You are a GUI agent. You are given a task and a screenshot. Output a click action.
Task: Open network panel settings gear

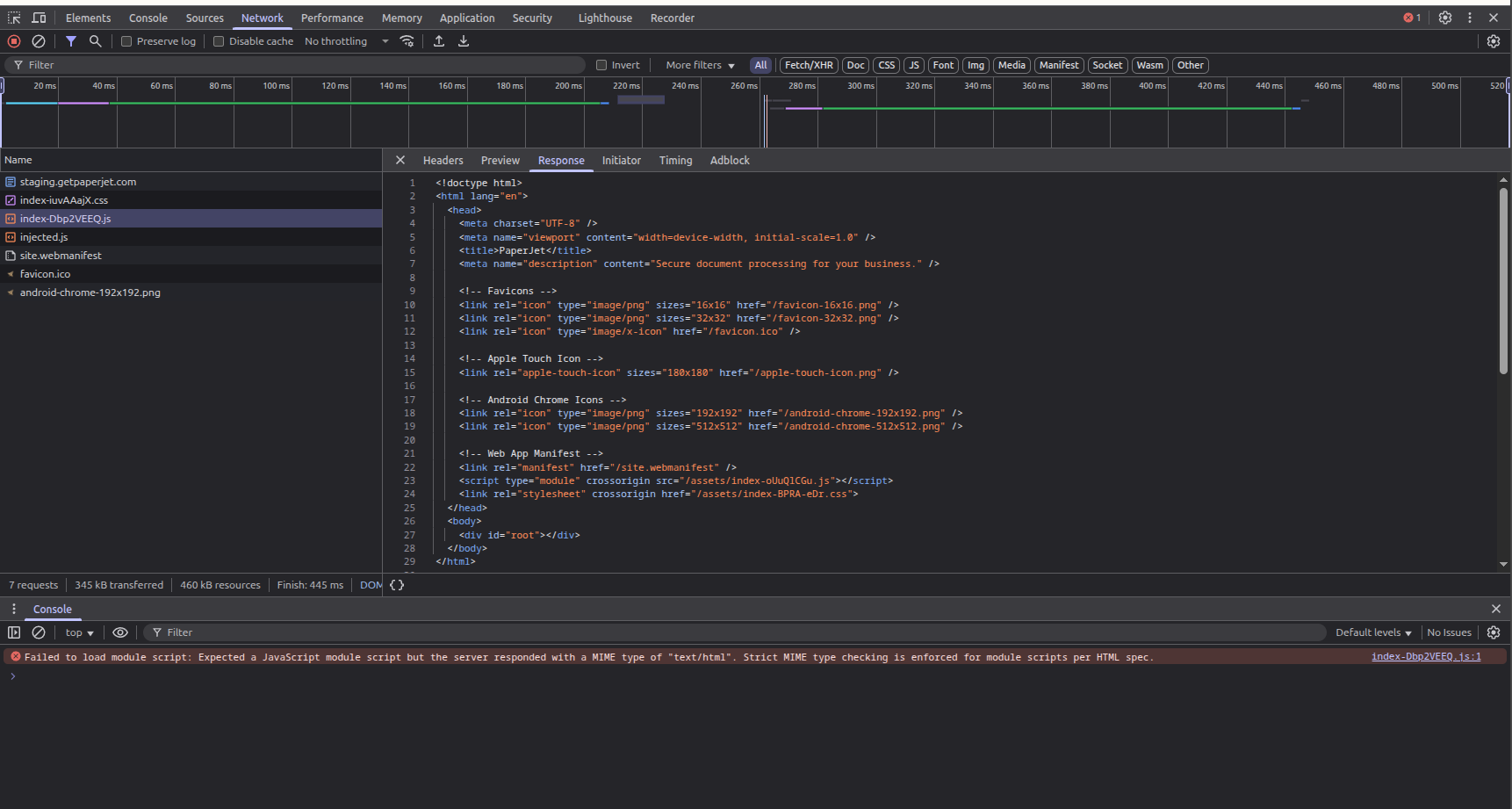[x=1494, y=41]
